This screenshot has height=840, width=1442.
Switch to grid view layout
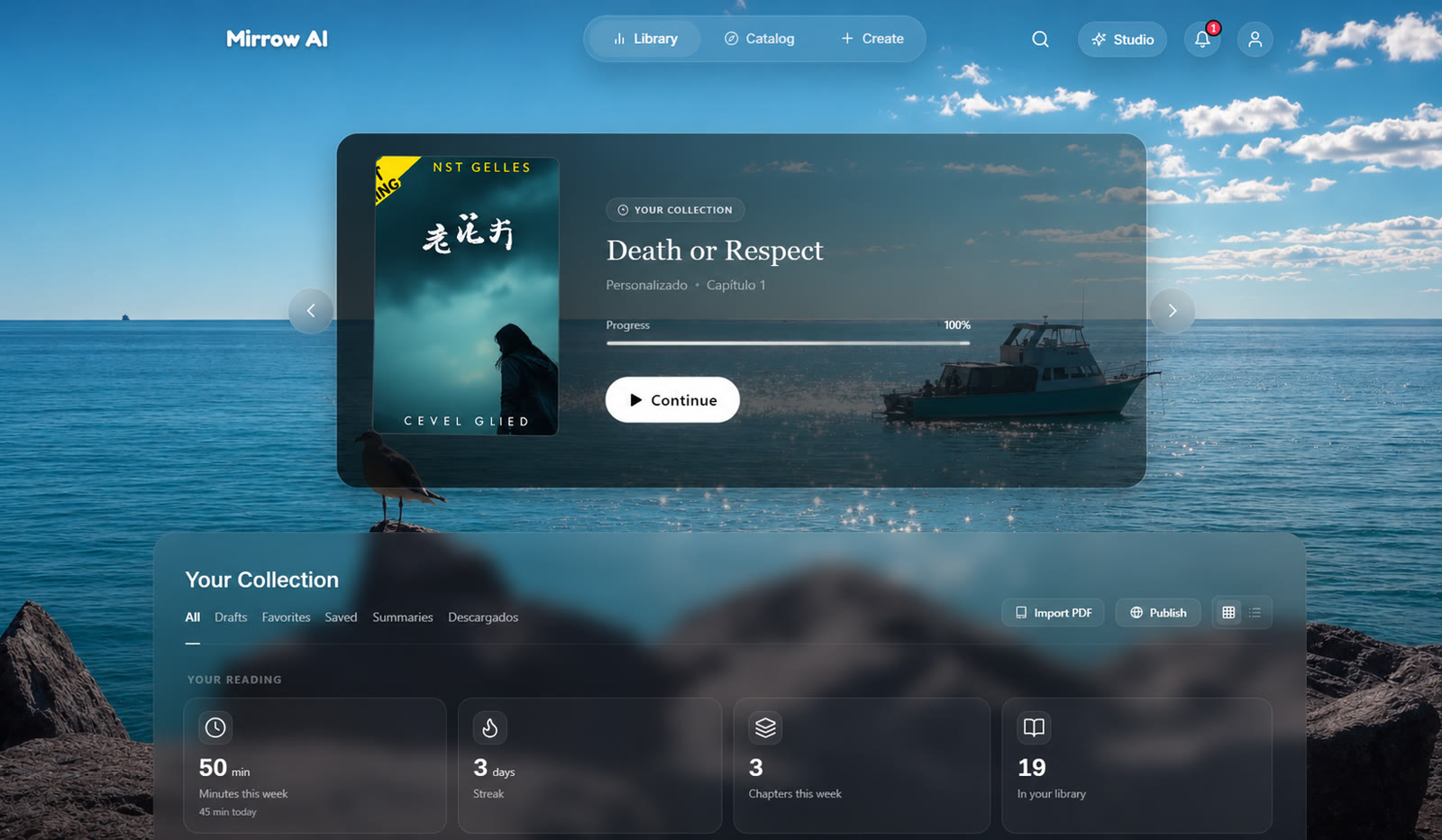1228,613
